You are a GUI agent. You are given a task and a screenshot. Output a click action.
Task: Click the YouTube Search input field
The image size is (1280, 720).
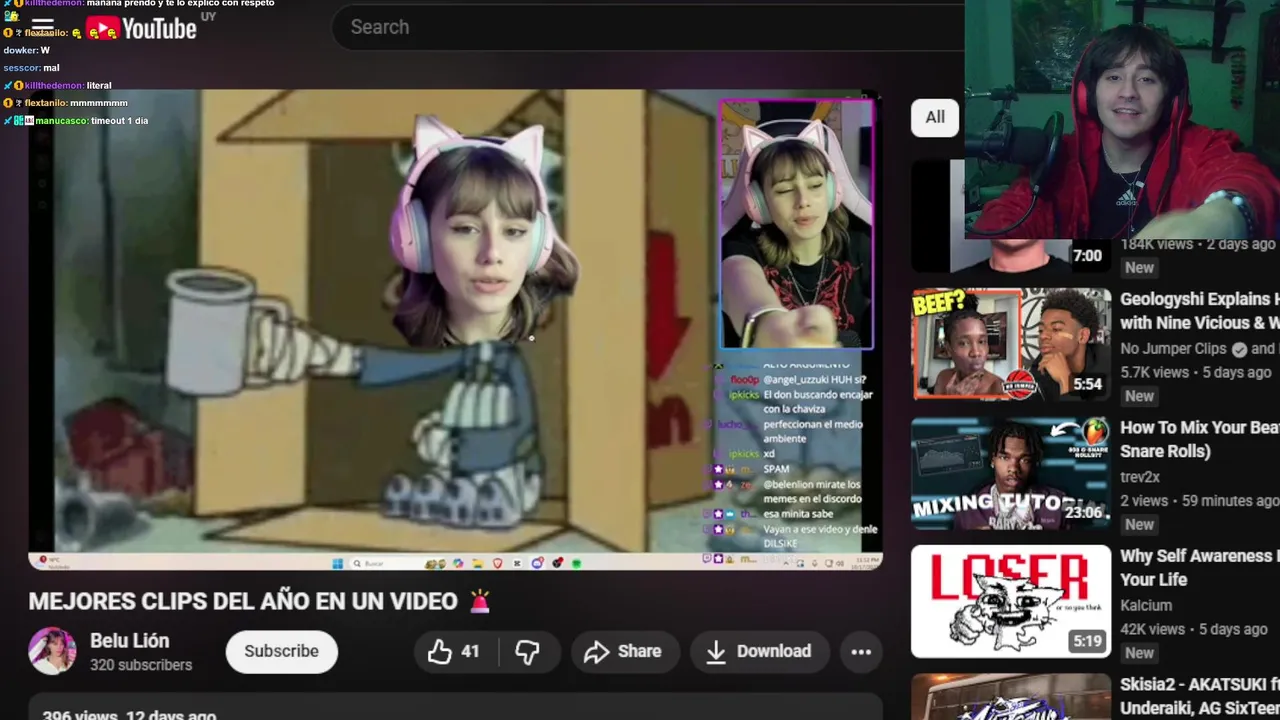pyautogui.click(x=650, y=27)
